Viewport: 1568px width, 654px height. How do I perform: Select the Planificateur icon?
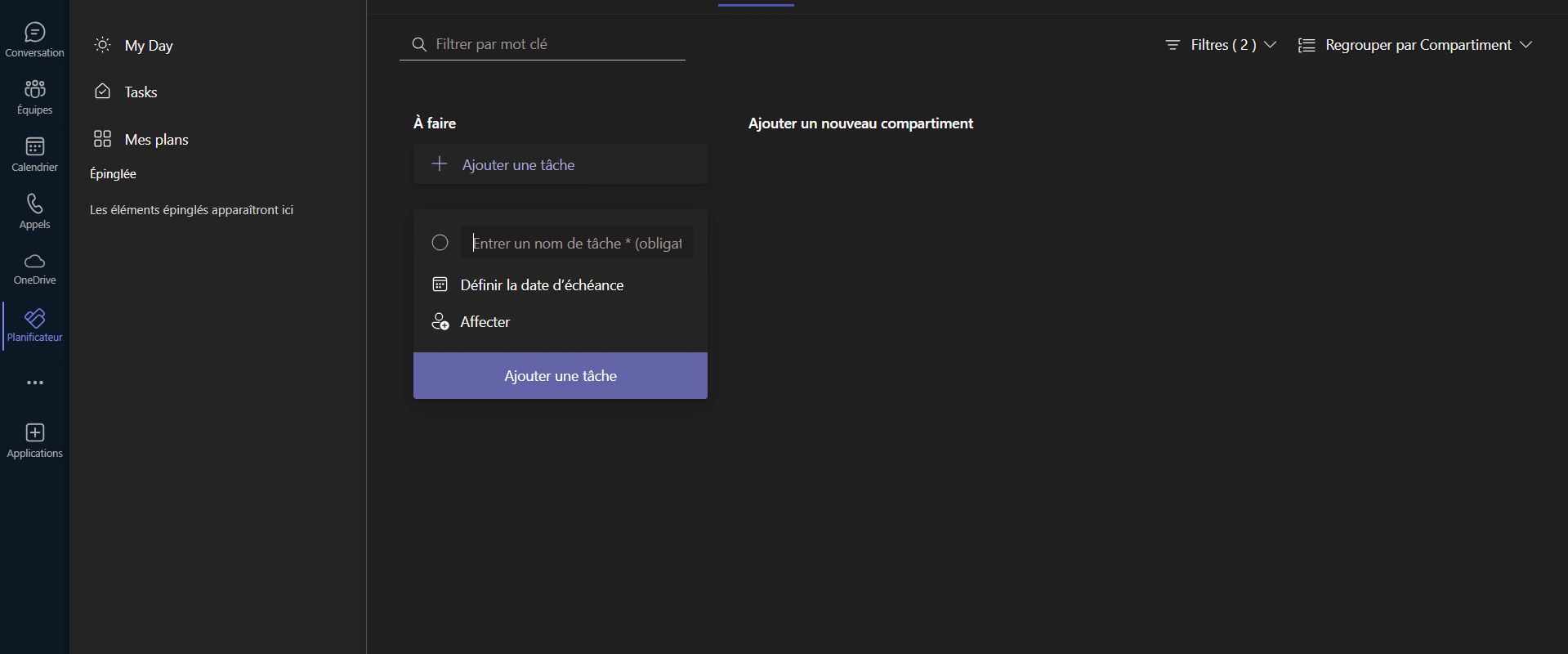tap(34, 325)
